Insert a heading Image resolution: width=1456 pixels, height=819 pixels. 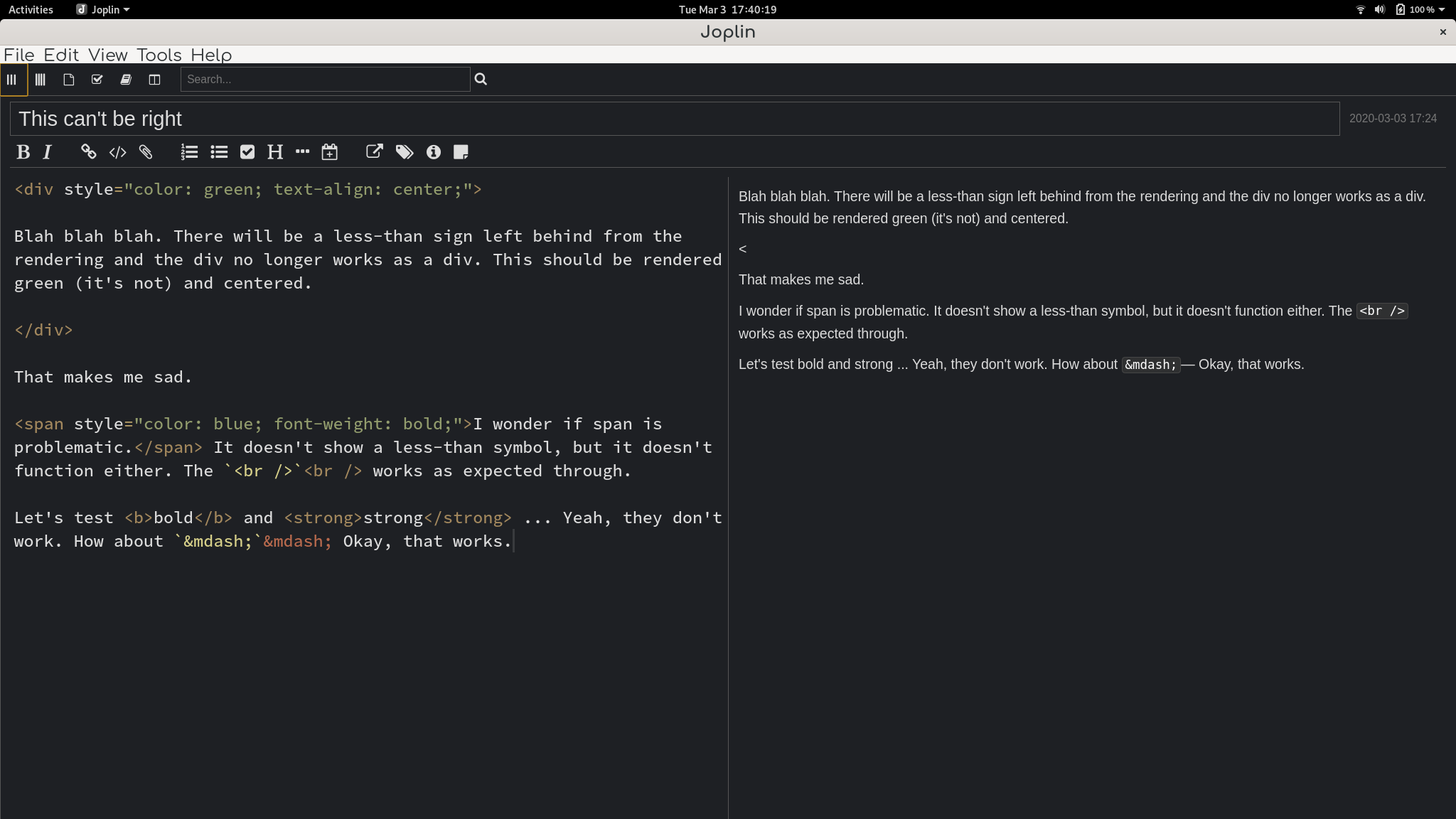tap(275, 152)
